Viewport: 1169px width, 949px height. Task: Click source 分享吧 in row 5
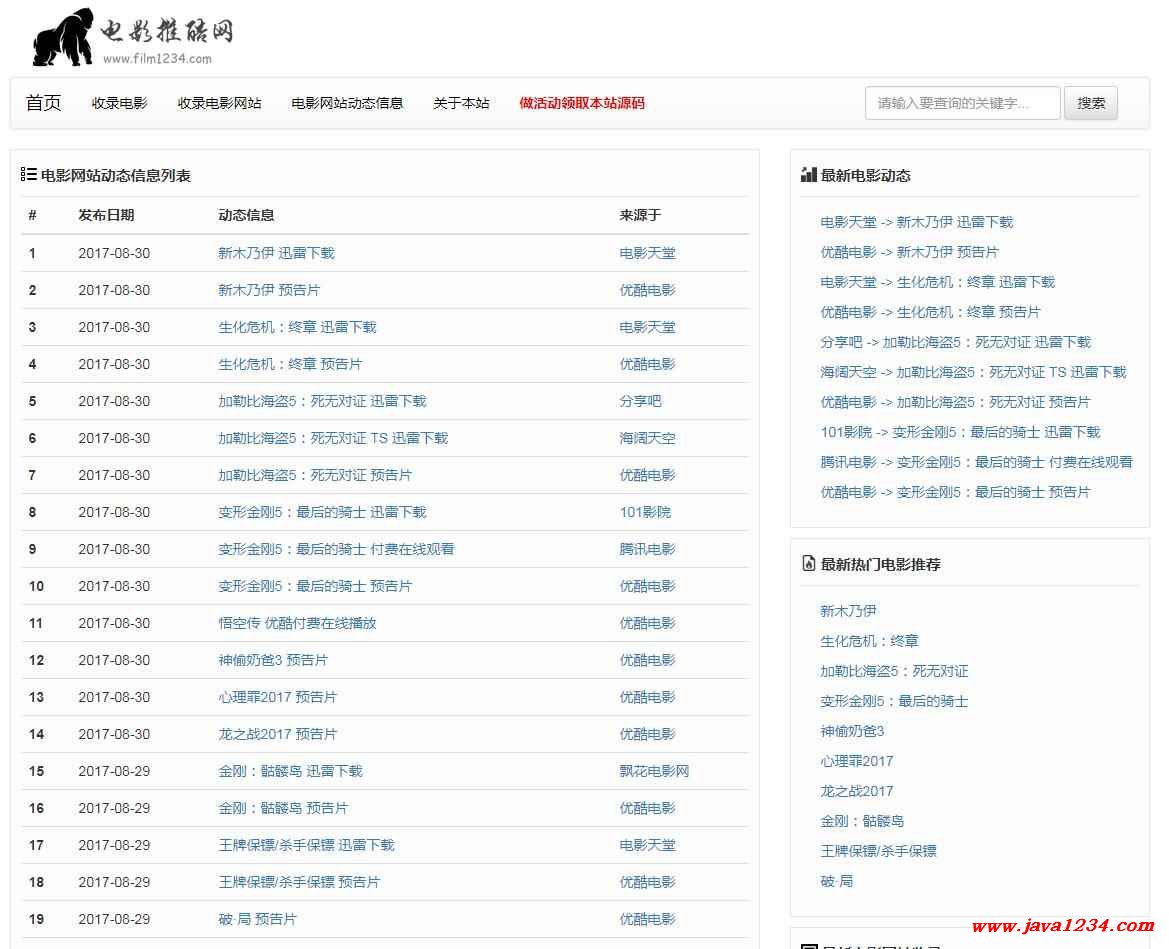click(x=640, y=401)
